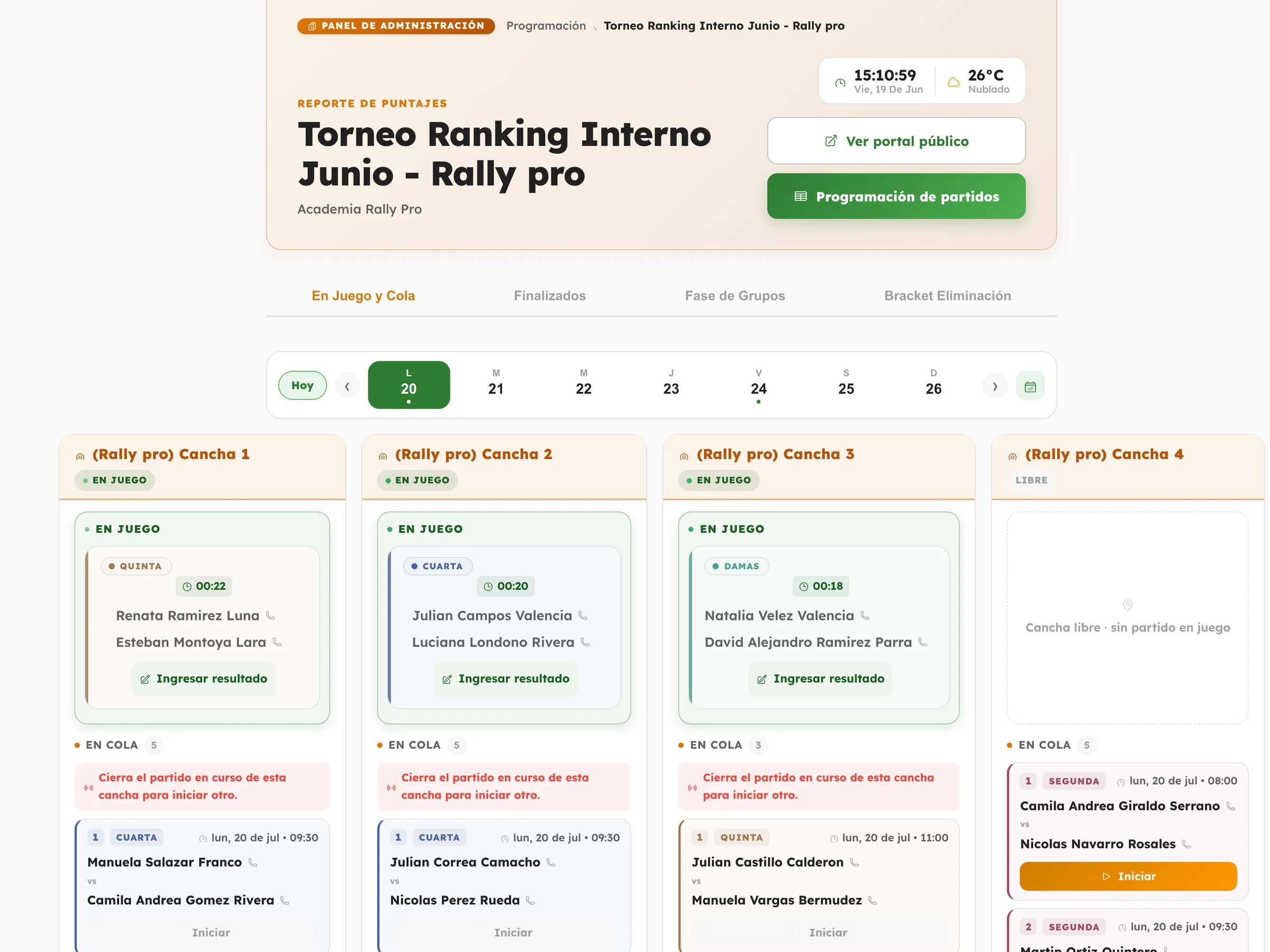
Task: Click the clock icon next to 15:10:59
Action: [x=840, y=83]
